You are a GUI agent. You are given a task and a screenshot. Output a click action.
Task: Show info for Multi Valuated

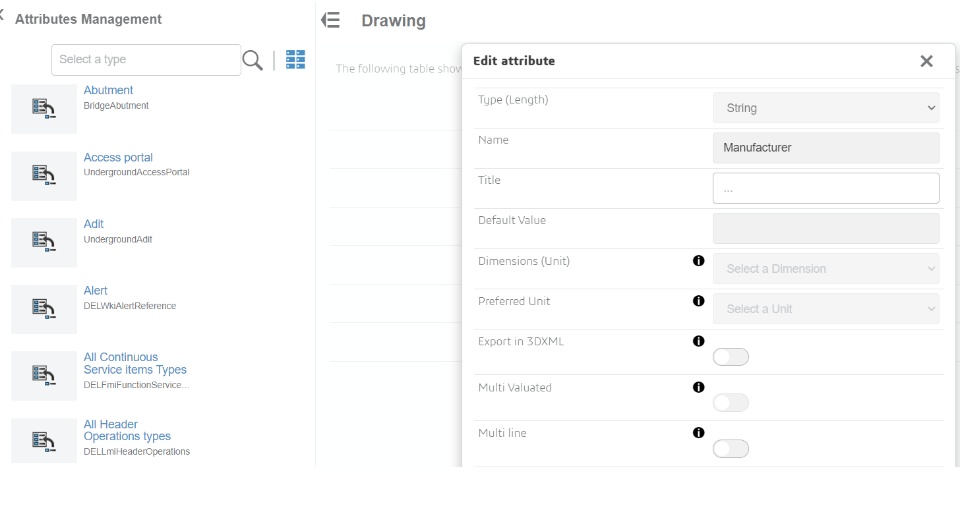click(x=699, y=387)
